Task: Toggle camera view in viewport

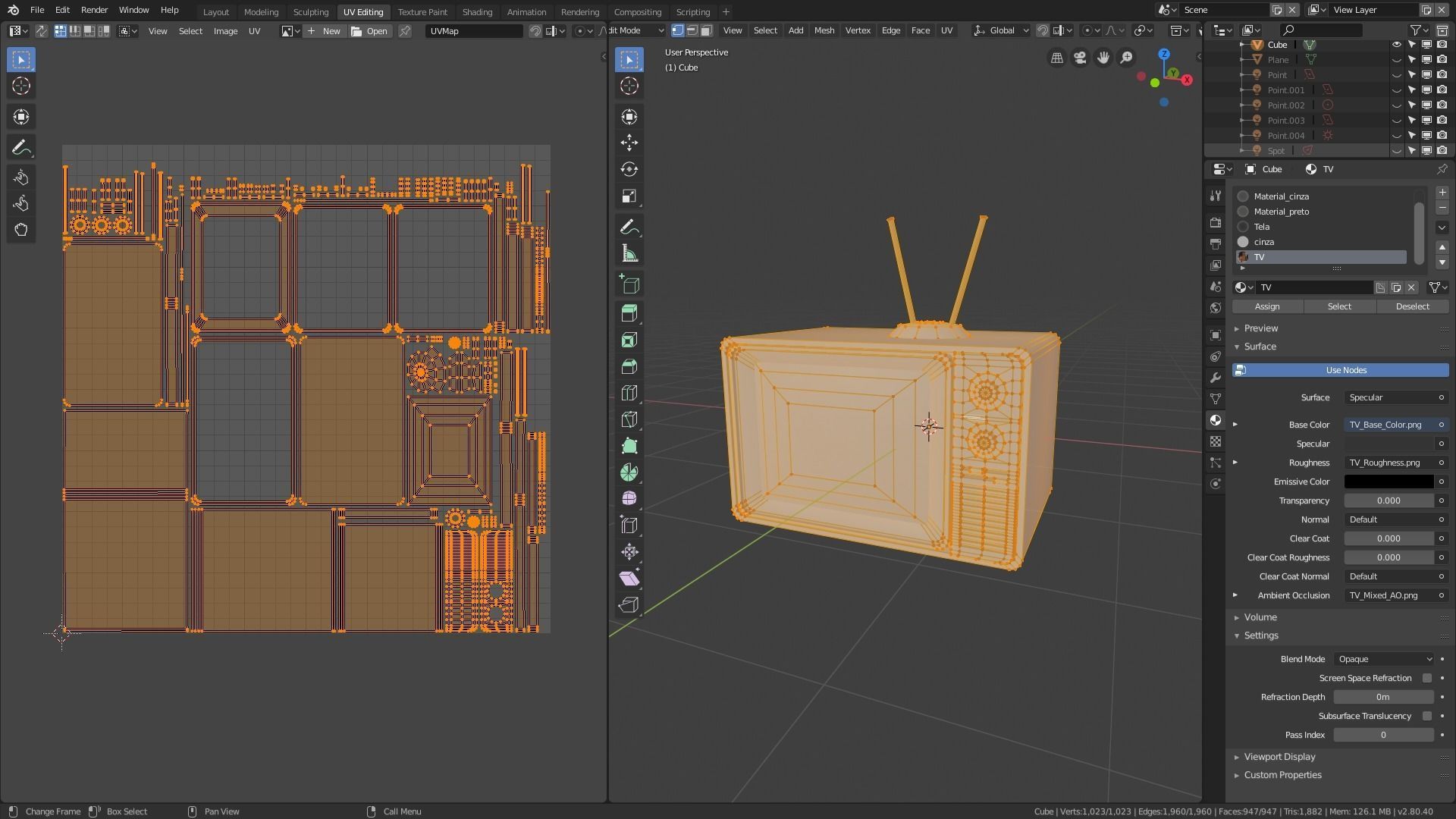Action: tap(1080, 58)
